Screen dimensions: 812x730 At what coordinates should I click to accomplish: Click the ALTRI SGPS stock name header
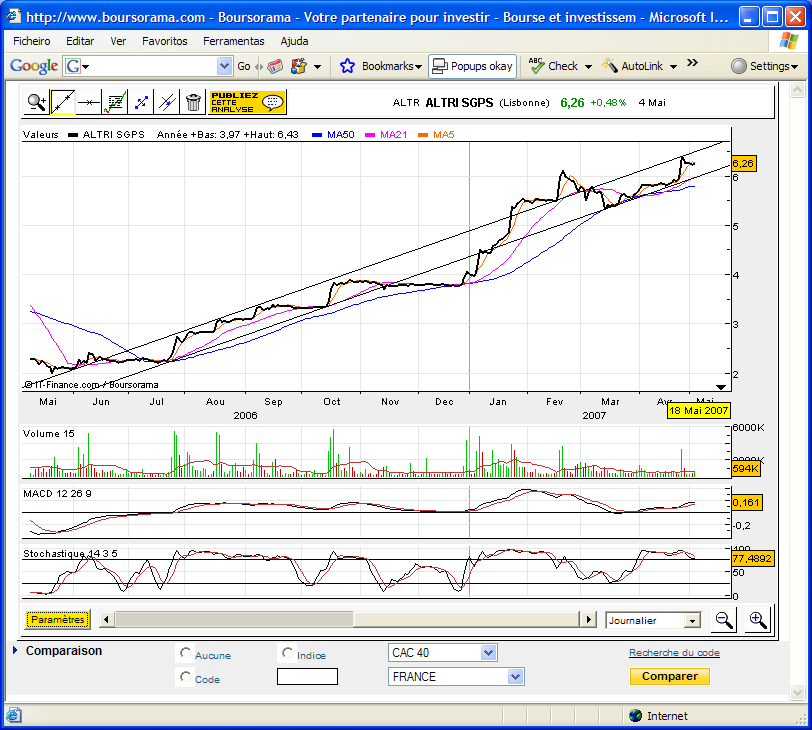(x=459, y=103)
